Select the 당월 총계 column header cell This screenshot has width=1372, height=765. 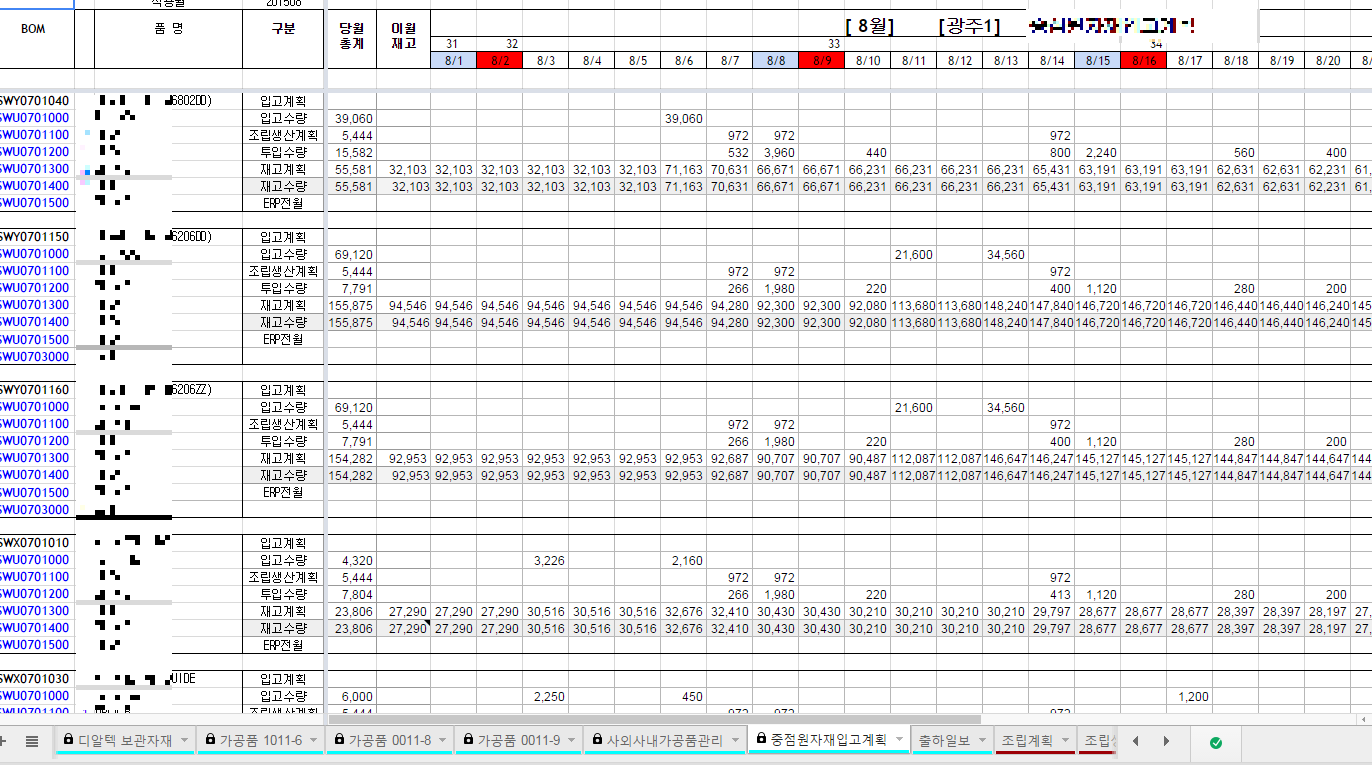(x=351, y=38)
